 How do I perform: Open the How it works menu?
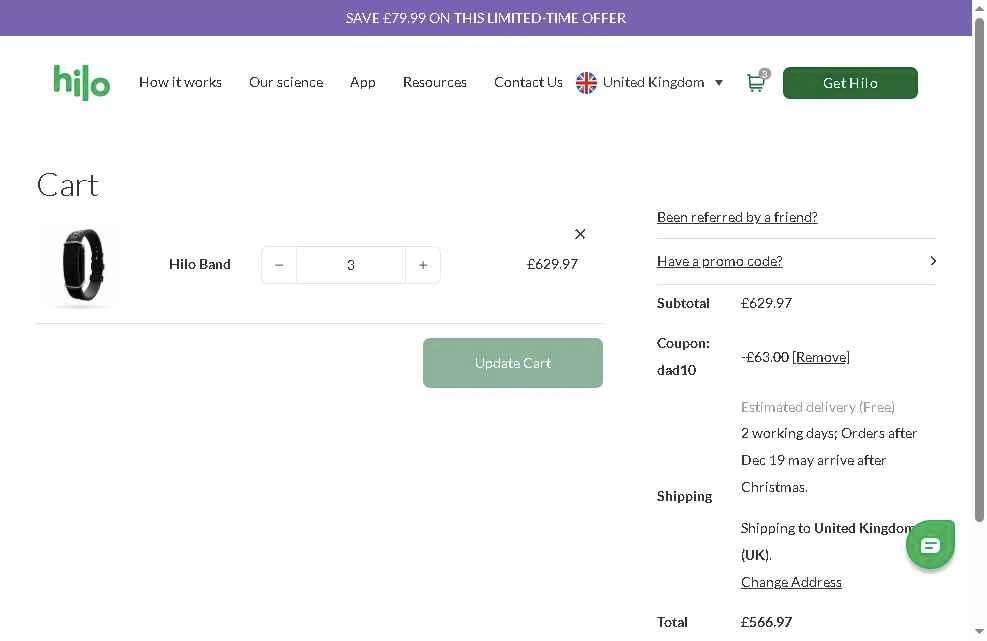[180, 82]
